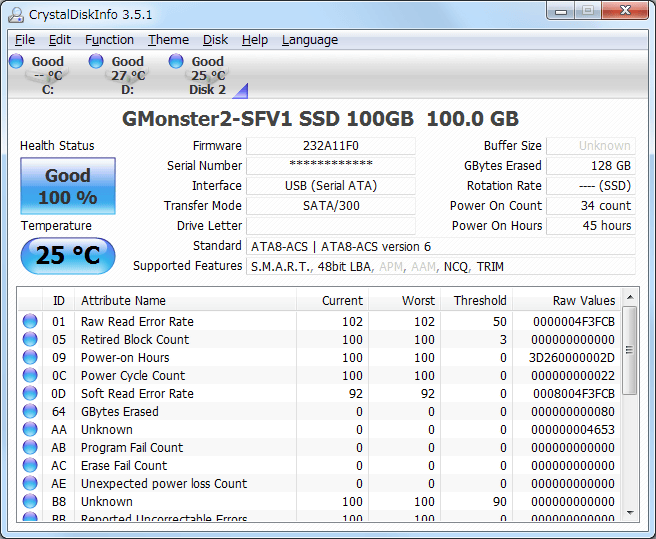Open the Theme menu
This screenshot has width=656, height=539.
tap(168, 40)
